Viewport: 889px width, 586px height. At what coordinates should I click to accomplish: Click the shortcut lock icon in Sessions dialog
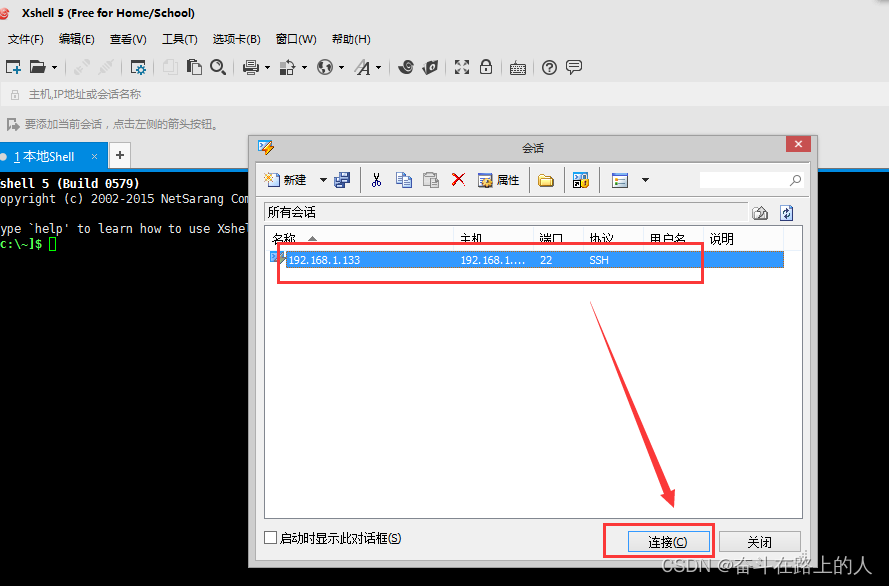tap(581, 180)
